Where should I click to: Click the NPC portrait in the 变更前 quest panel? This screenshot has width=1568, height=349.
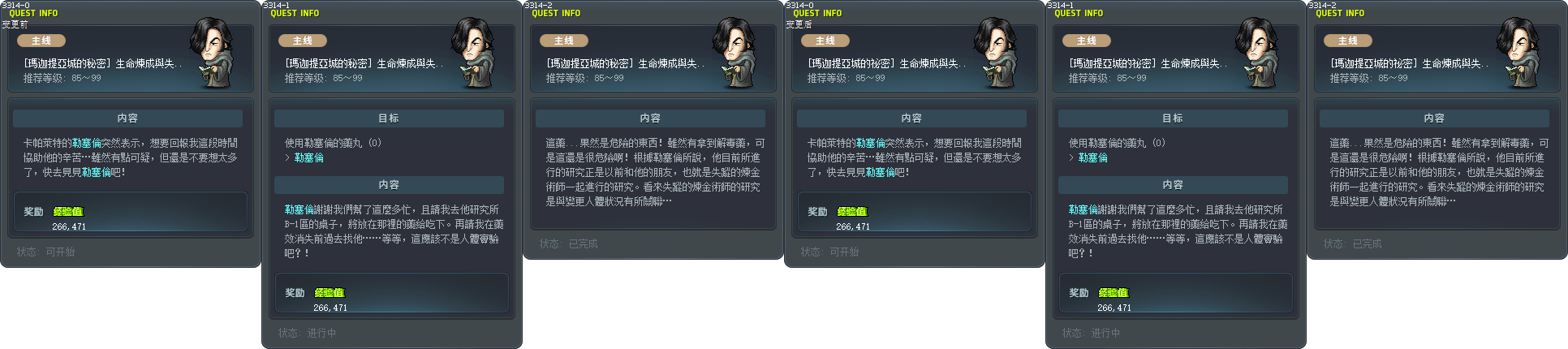[212, 53]
